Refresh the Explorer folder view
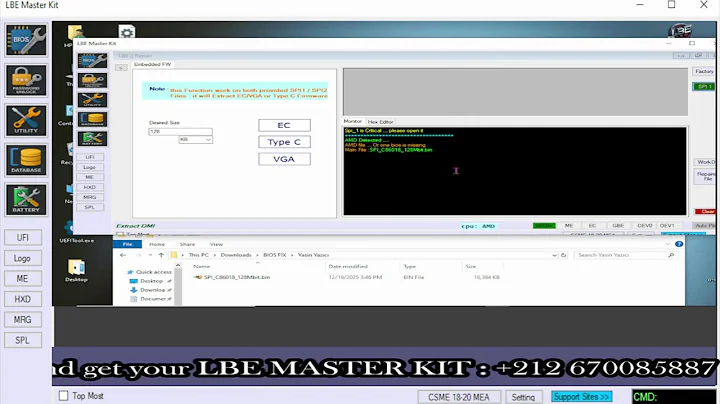 coord(563,255)
